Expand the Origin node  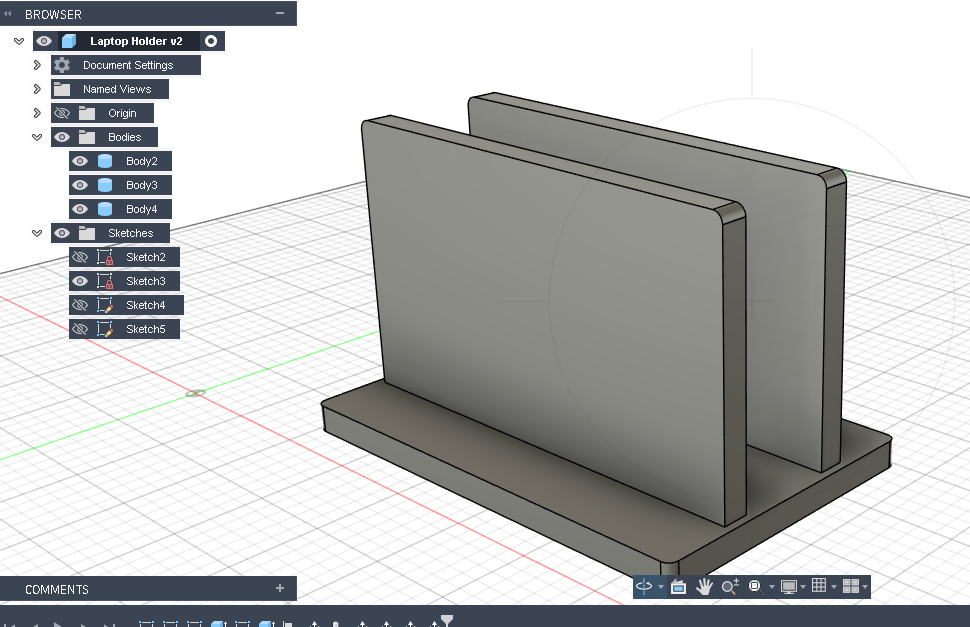click(37, 113)
